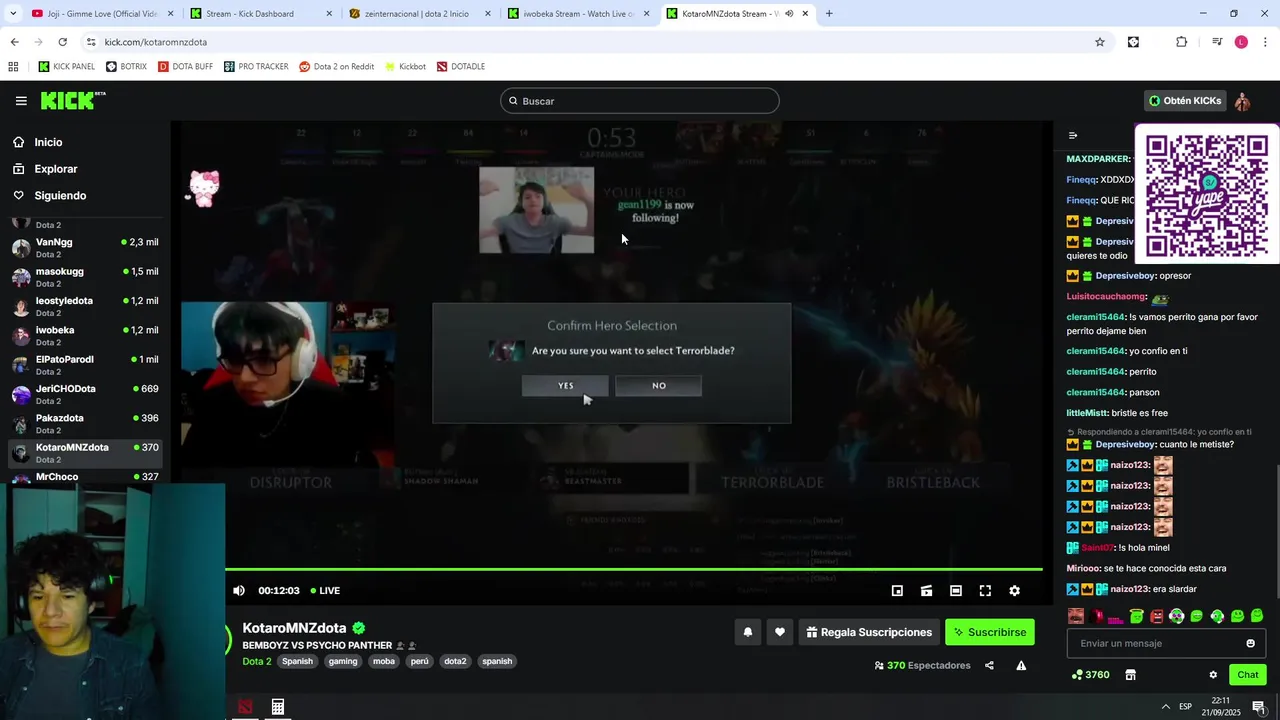Open the masokugg channel in the sidebar
Image resolution: width=1280 pixels, height=720 pixels.
pyautogui.click(x=85, y=277)
